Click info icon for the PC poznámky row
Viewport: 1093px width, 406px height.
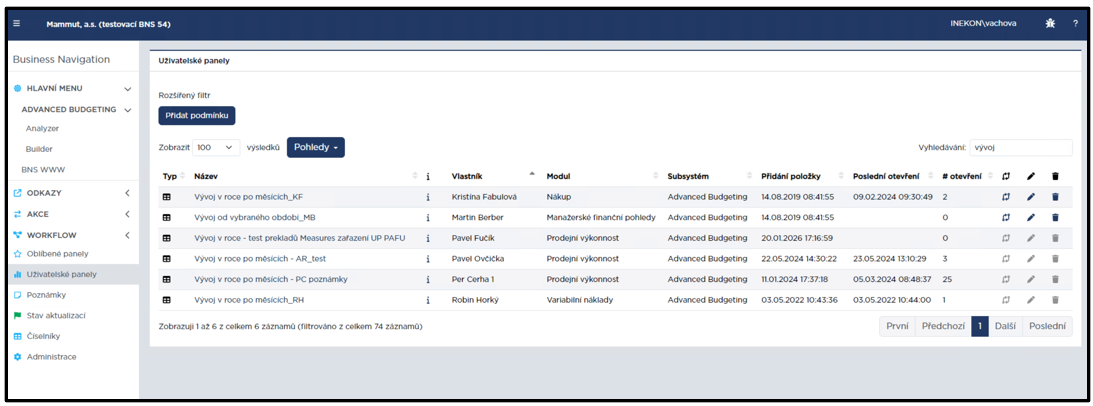(428, 279)
